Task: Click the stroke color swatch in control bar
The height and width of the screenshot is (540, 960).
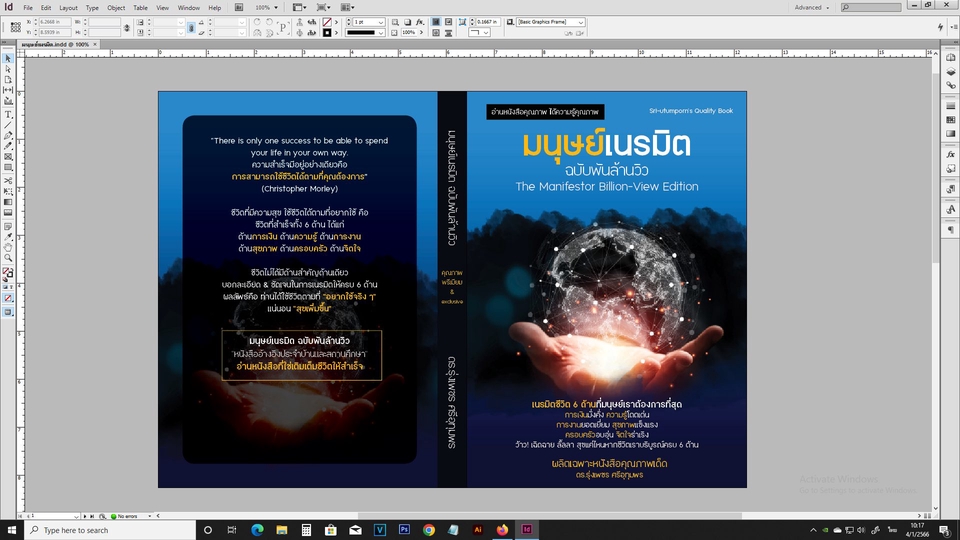Action: coord(327,32)
